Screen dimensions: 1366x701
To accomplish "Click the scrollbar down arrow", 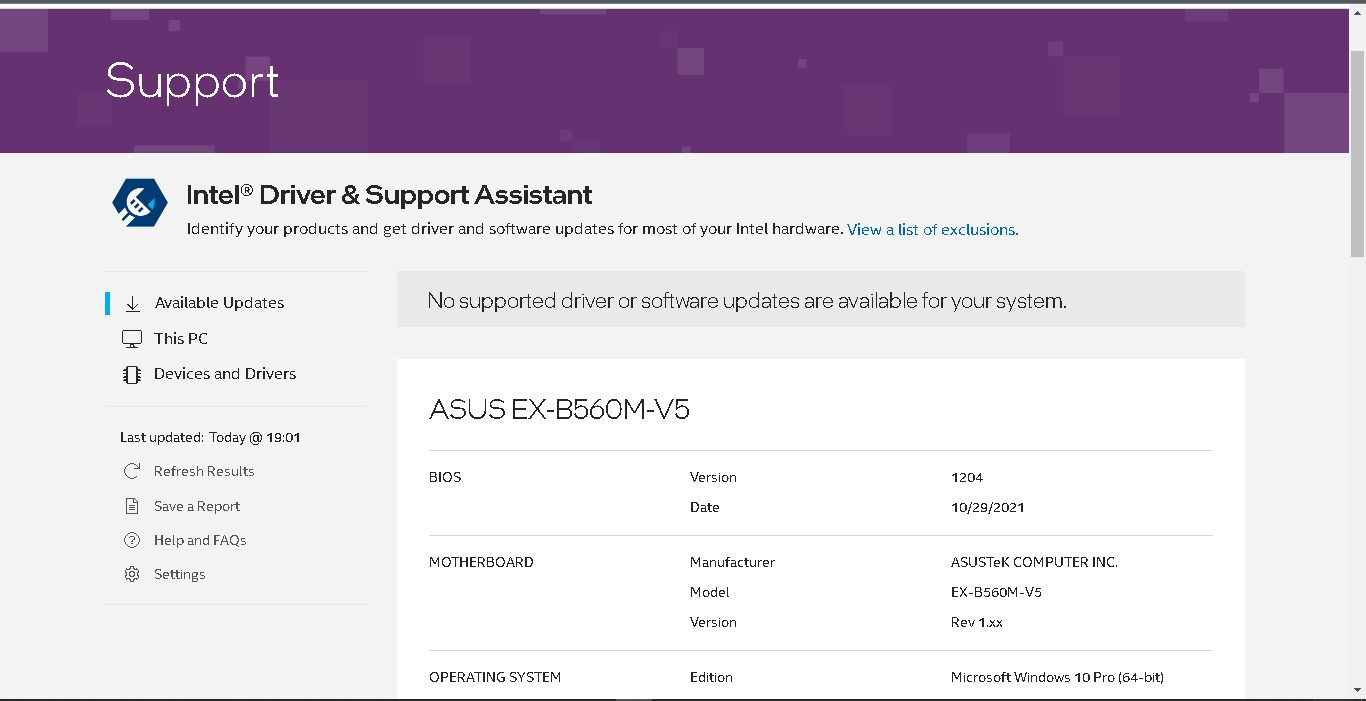I will click(x=1358, y=691).
